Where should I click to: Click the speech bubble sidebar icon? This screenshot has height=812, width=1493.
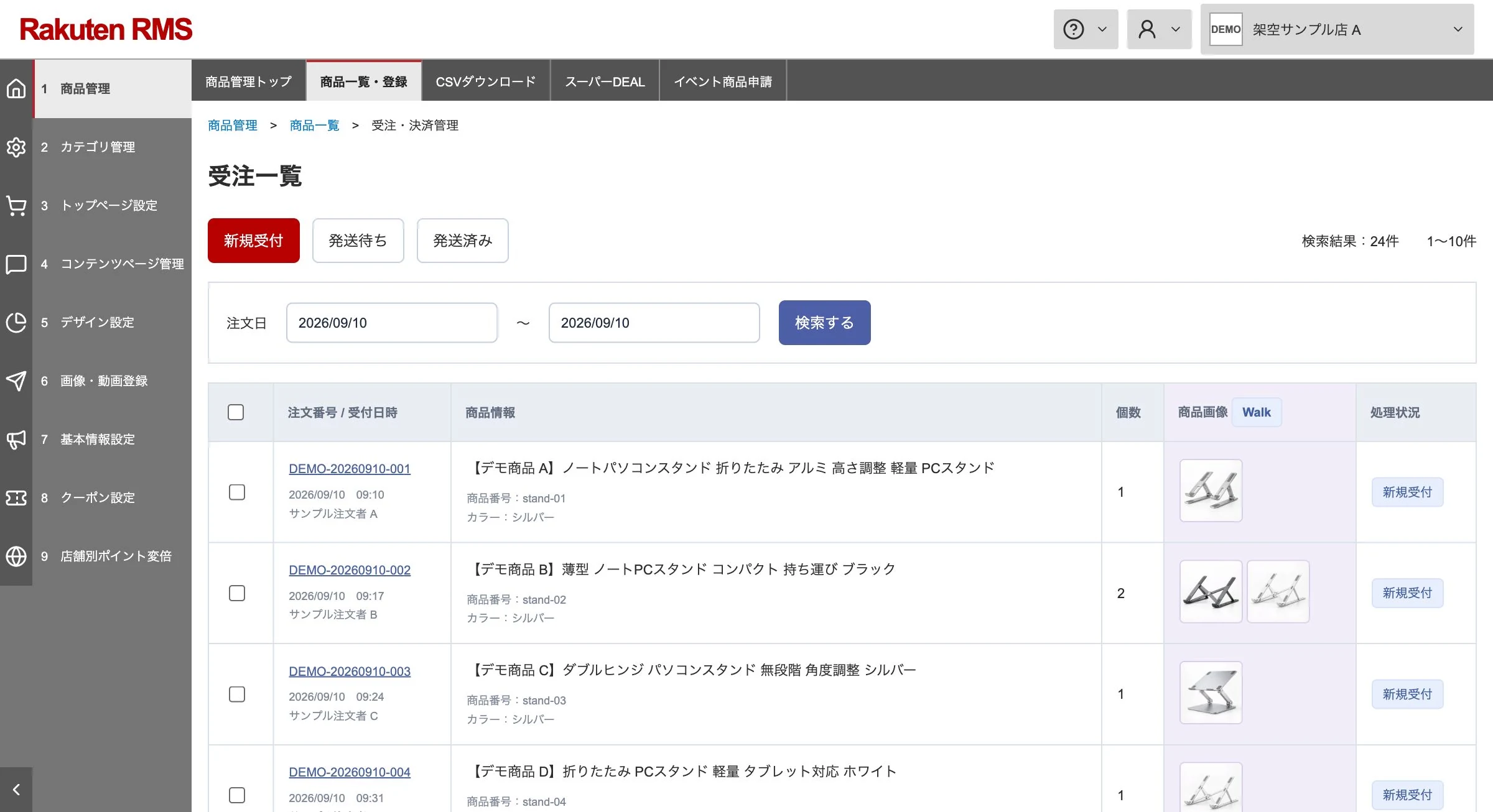(x=16, y=264)
